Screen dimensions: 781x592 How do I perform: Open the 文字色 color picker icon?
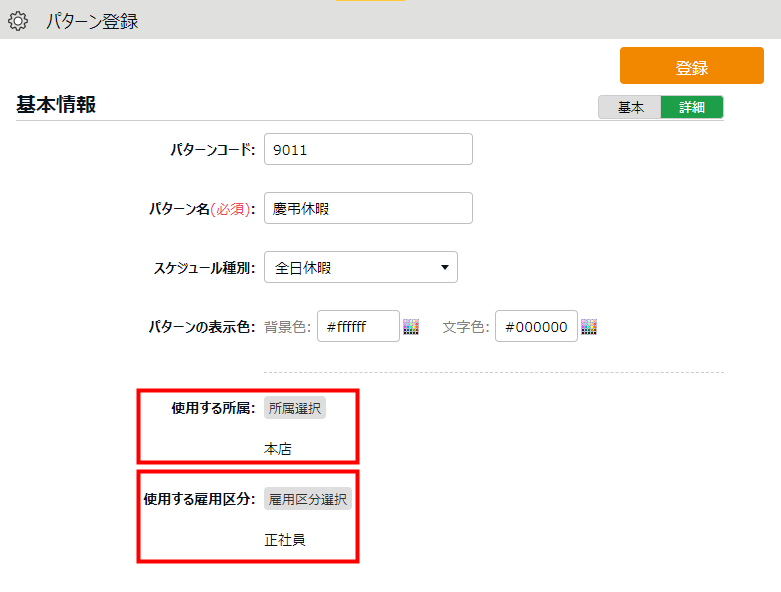589,327
